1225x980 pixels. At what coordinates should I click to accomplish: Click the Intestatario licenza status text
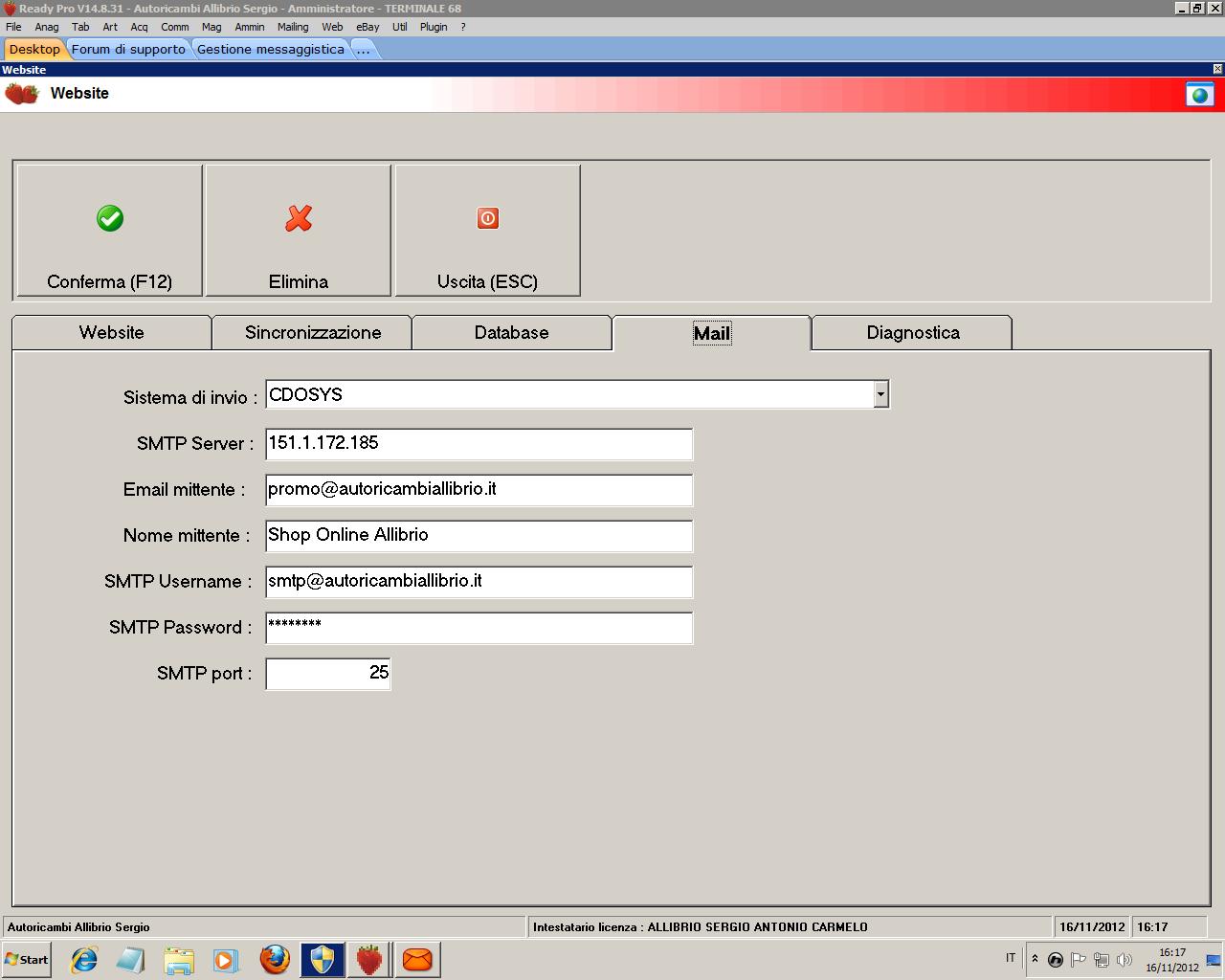point(701,926)
